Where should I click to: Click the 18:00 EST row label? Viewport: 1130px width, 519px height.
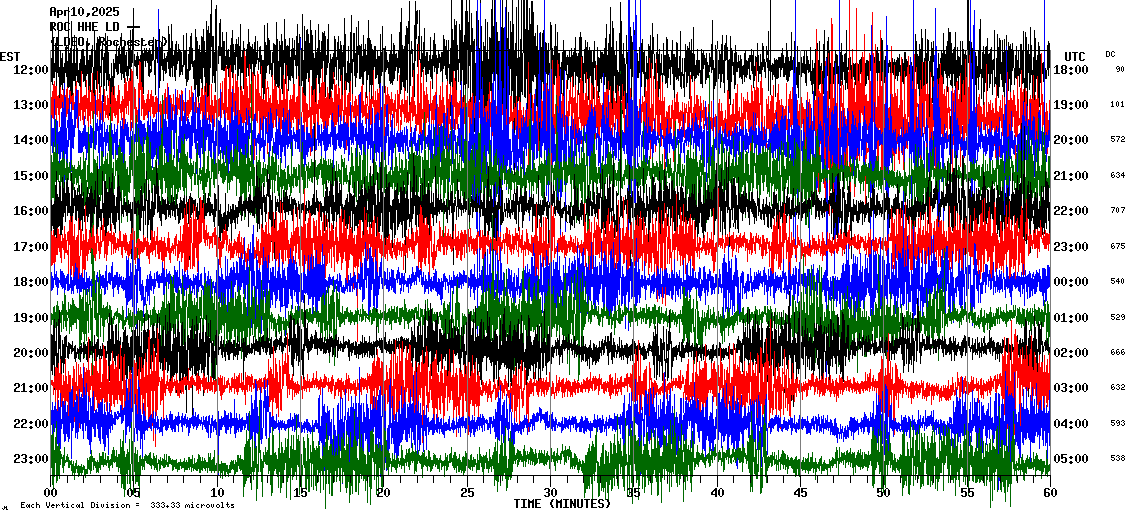click(x=32, y=282)
